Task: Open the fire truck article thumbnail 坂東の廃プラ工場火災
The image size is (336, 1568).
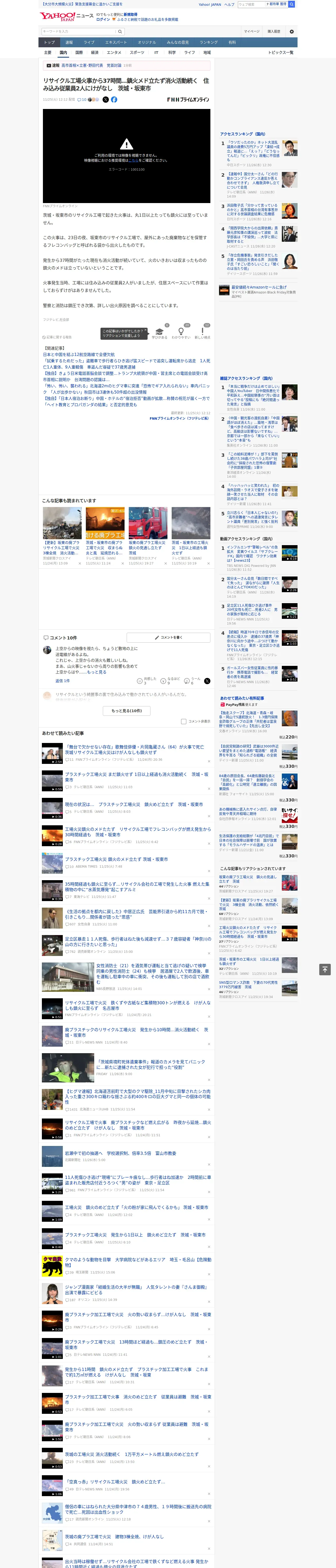Action: tap(148, 523)
